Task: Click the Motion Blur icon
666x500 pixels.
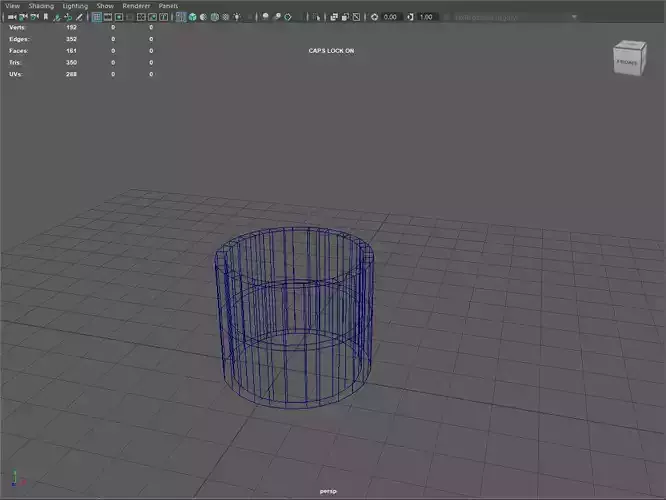Action: [277, 17]
